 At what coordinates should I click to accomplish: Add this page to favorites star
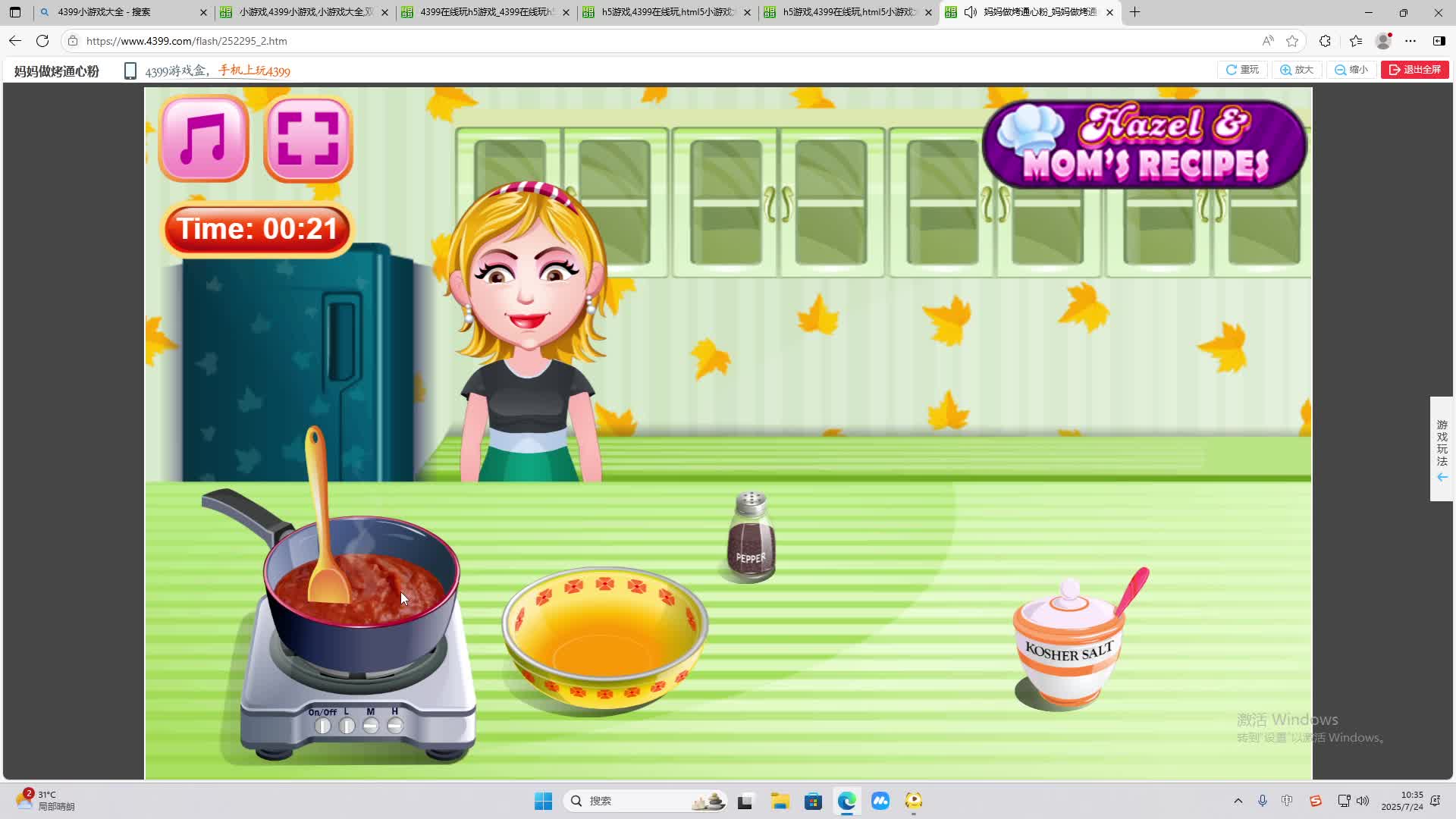coord(1292,41)
